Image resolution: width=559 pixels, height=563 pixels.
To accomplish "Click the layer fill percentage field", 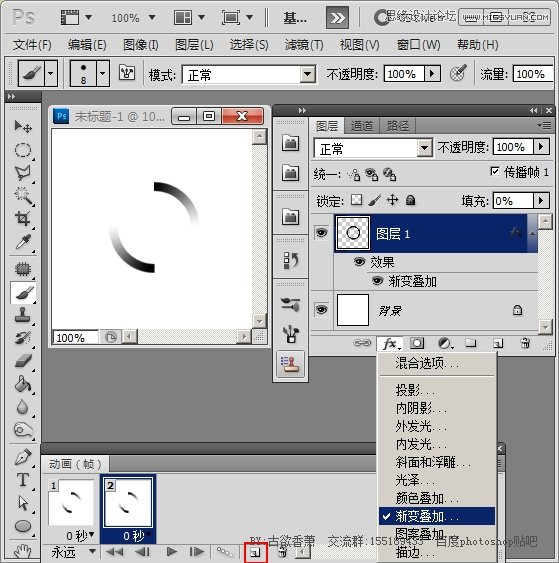I will click(x=513, y=200).
